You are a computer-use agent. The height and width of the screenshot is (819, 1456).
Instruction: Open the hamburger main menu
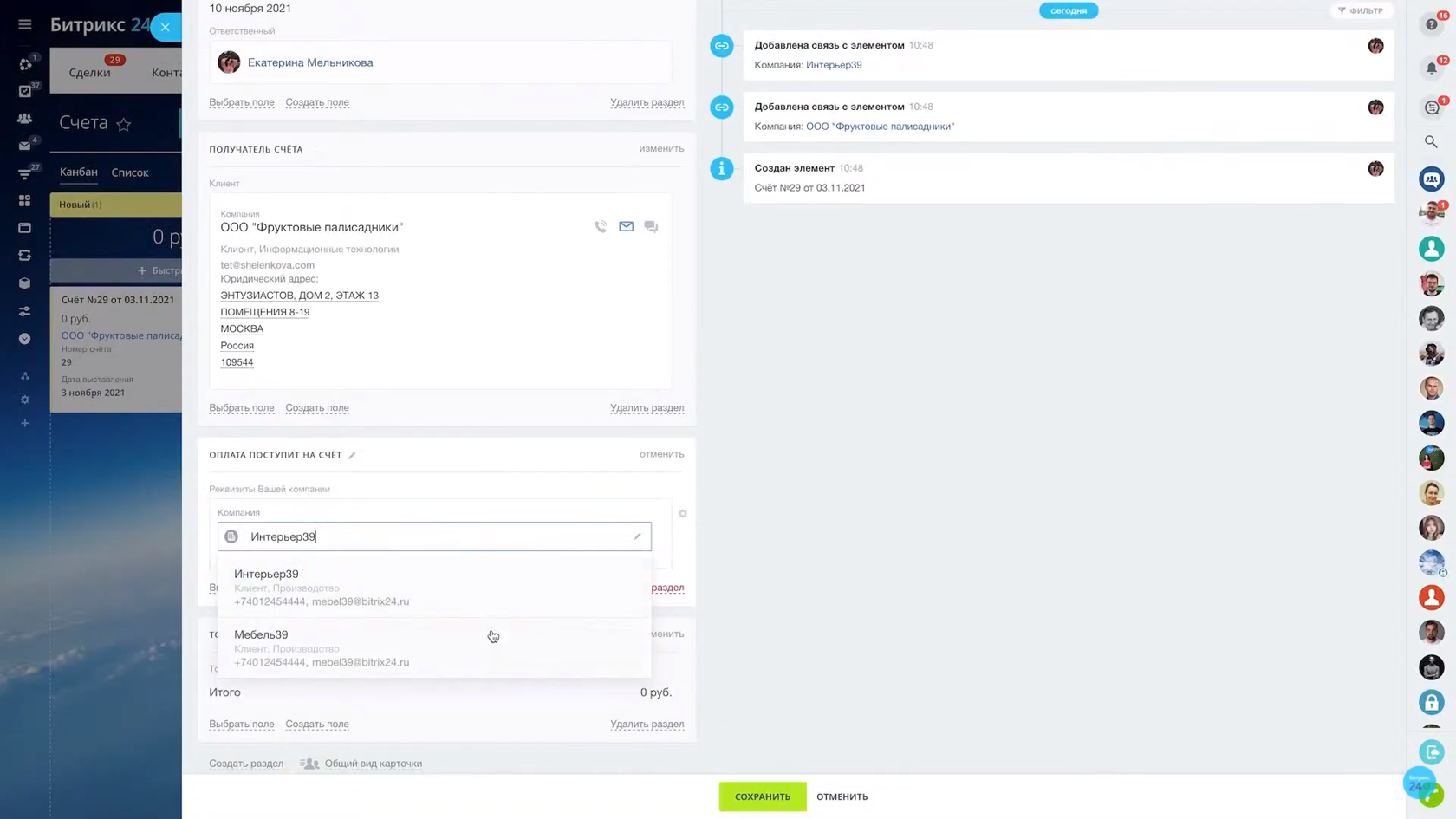click(x=24, y=24)
